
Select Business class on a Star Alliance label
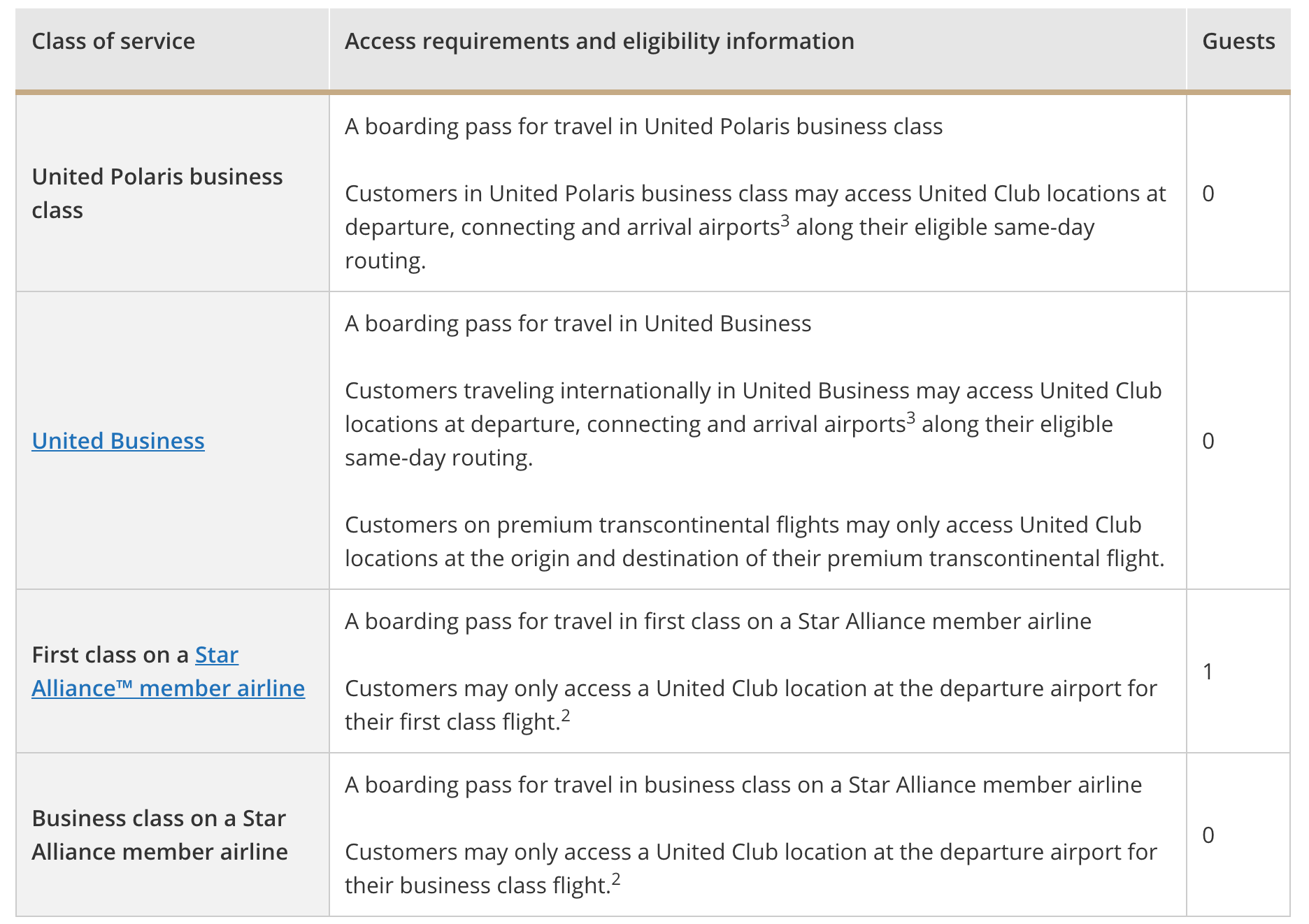159,835
